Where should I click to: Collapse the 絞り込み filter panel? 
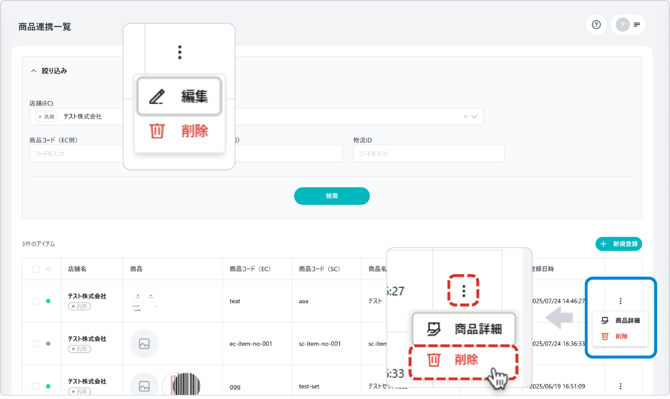pos(33,71)
